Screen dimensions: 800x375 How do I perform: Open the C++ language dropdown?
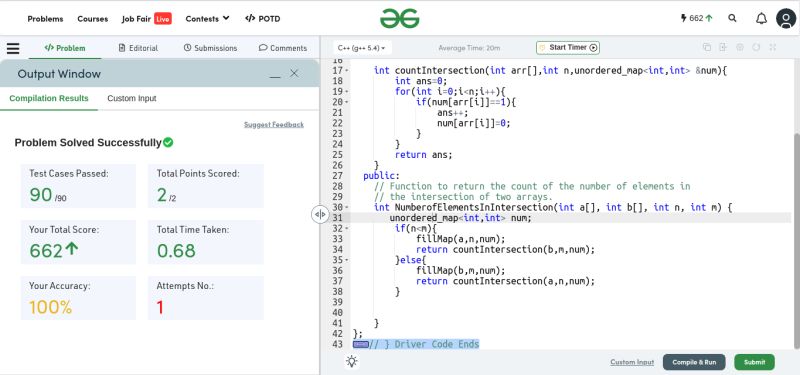coord(362,48)
